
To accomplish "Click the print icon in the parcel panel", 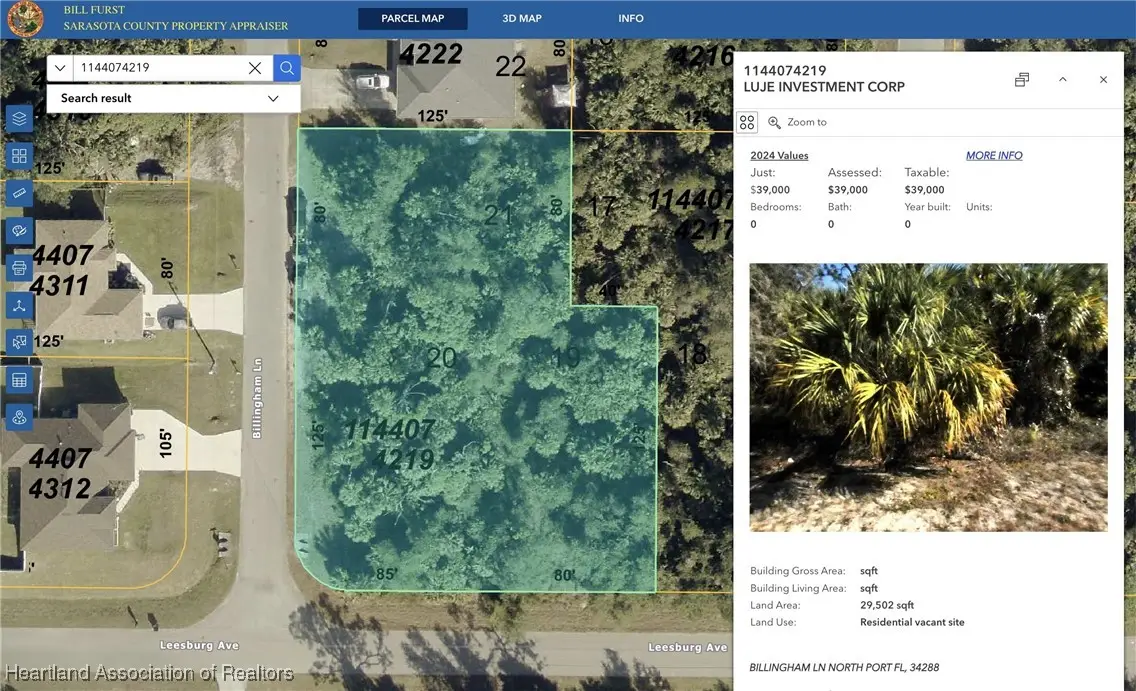I will point(1021,79).
